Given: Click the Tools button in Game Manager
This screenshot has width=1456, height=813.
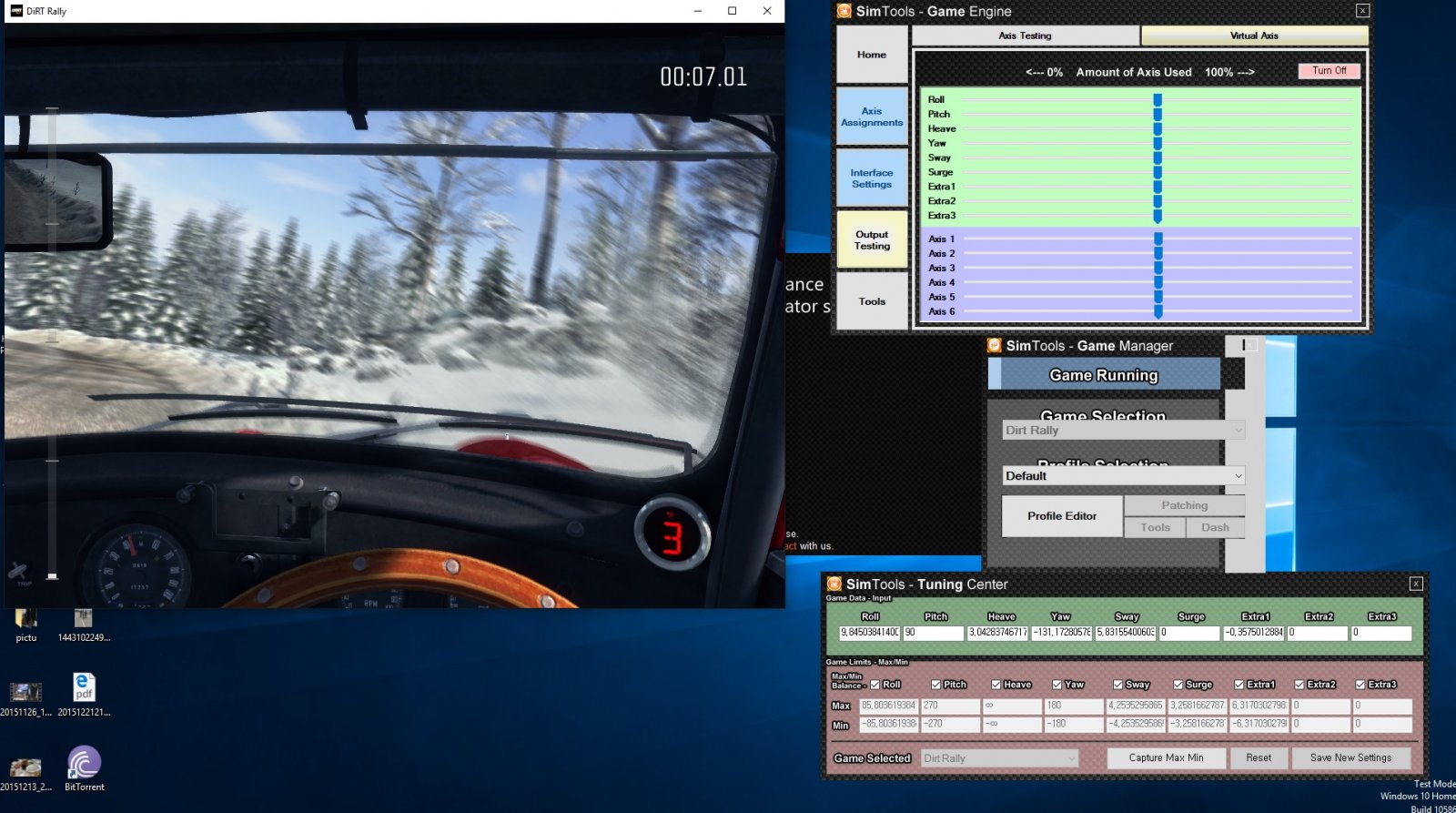Looking at the screenshot, I should [x=1155, y=527].
